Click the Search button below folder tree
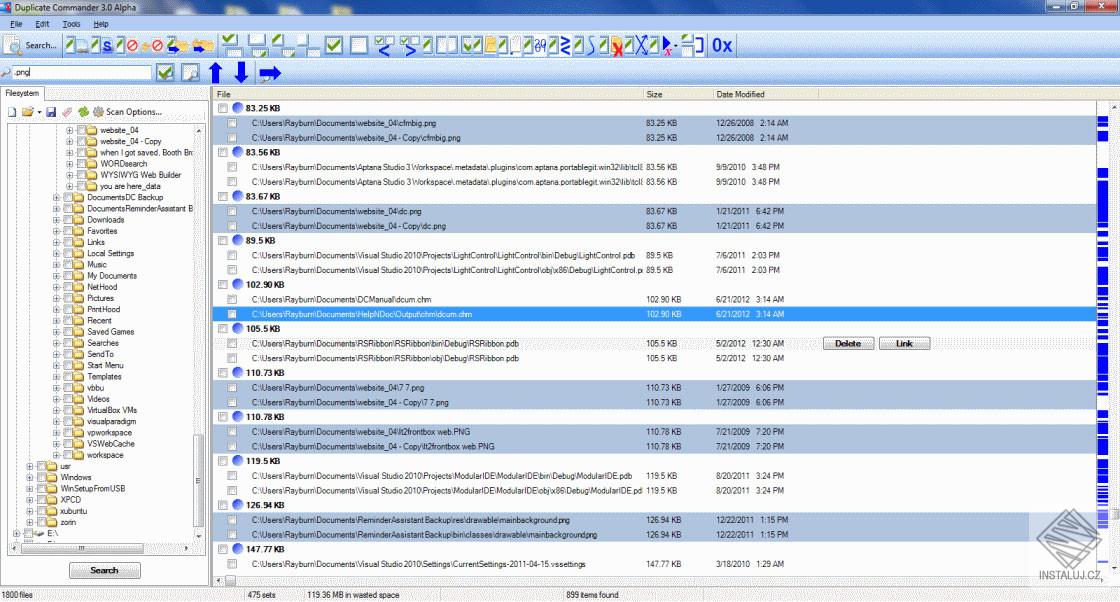 tap(104, 570)
